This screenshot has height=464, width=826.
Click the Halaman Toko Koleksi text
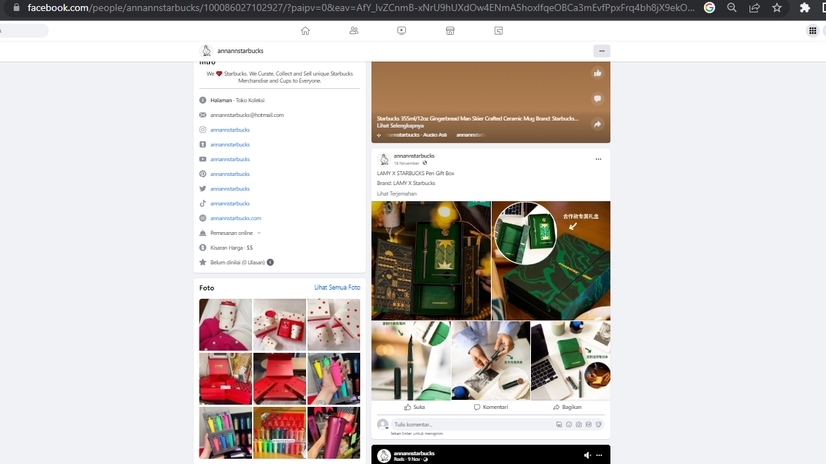pyautogui.click(x=237, y=100)
